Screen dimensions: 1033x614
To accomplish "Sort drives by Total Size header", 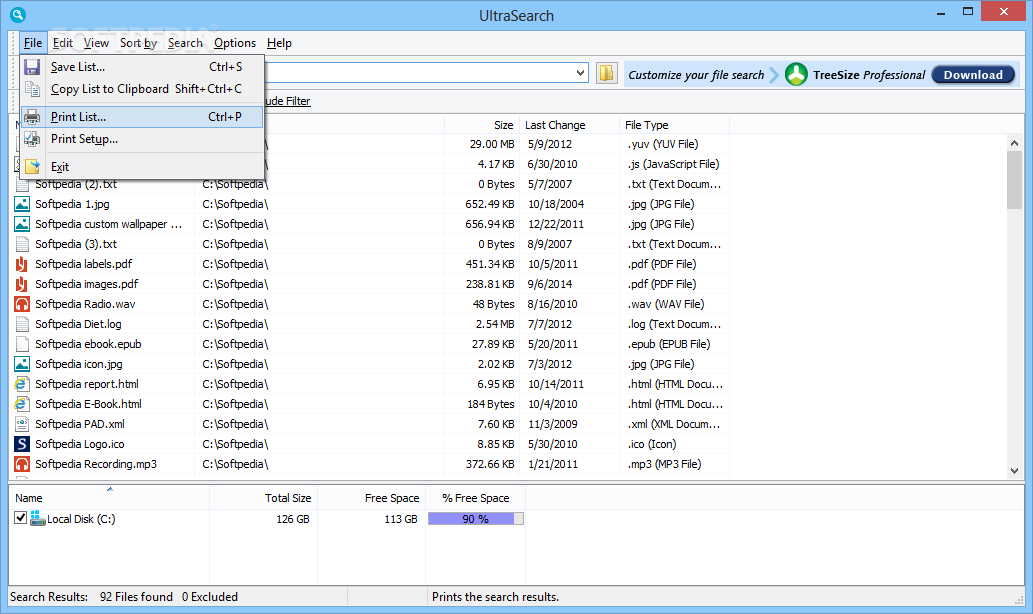I will pos(264,498).
